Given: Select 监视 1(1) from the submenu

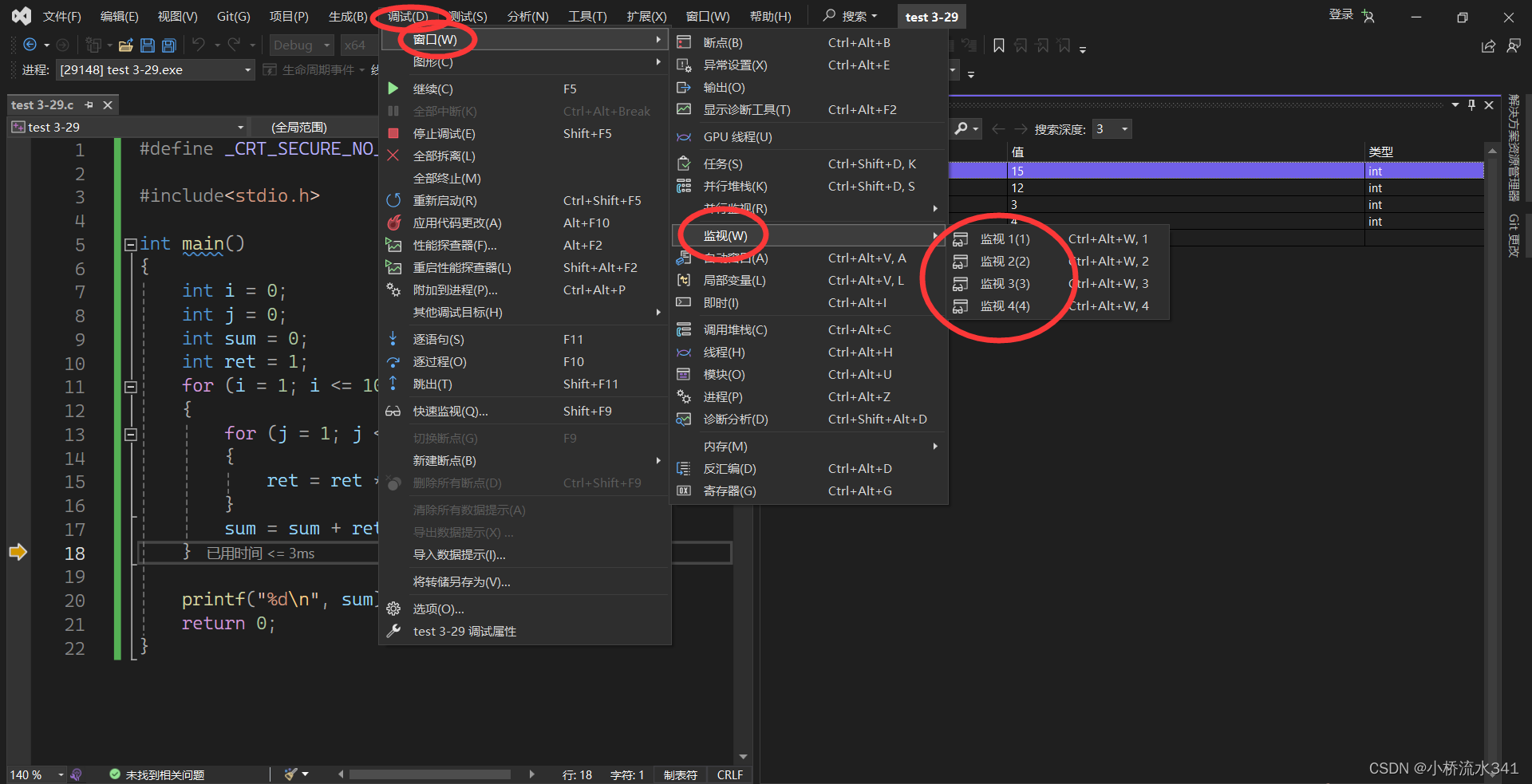Looking at the screenshot, I should [1058, 238].
